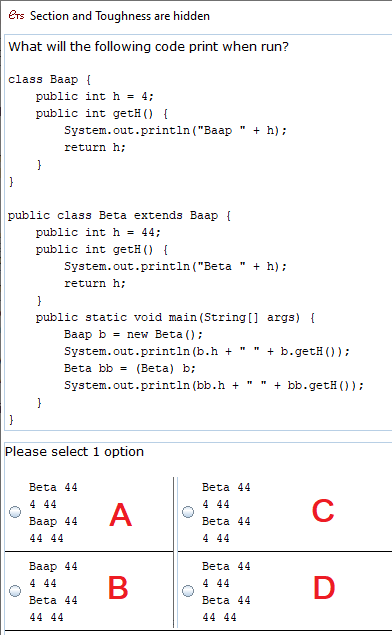Viewport: 392px width, 635px height.
Task: Click the red letter B label
Action: tap(118, 588)
